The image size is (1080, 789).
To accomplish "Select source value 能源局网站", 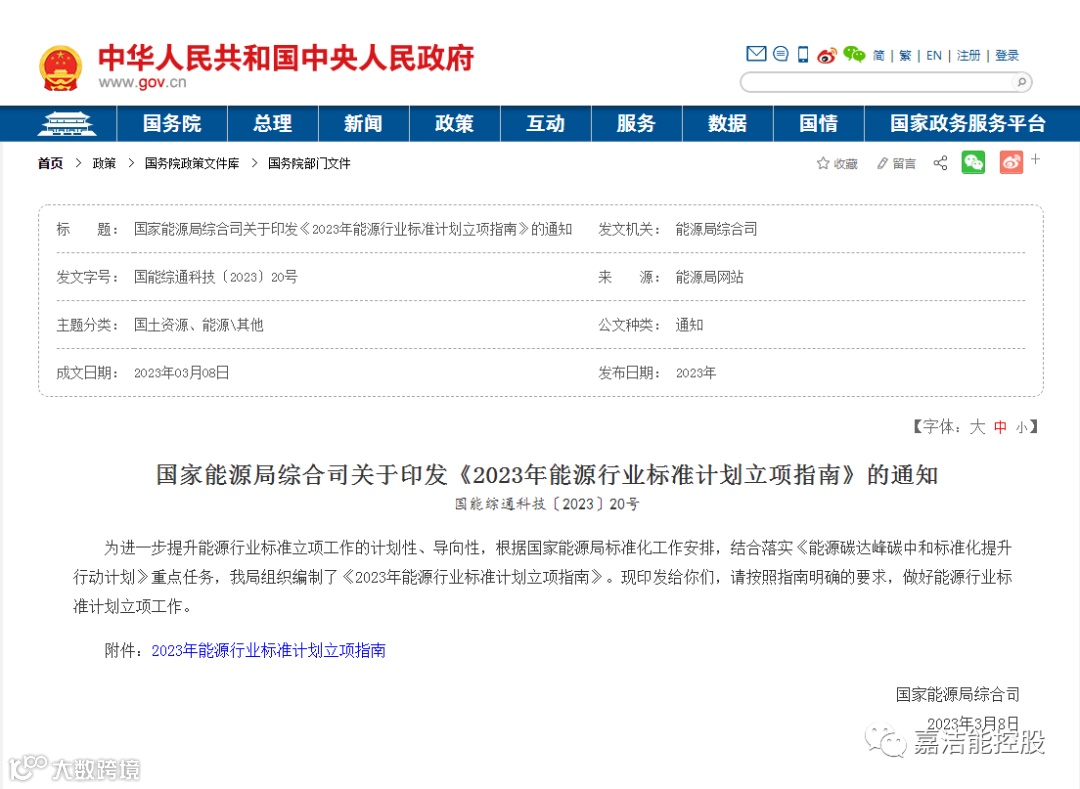I will tap(709, 277).
